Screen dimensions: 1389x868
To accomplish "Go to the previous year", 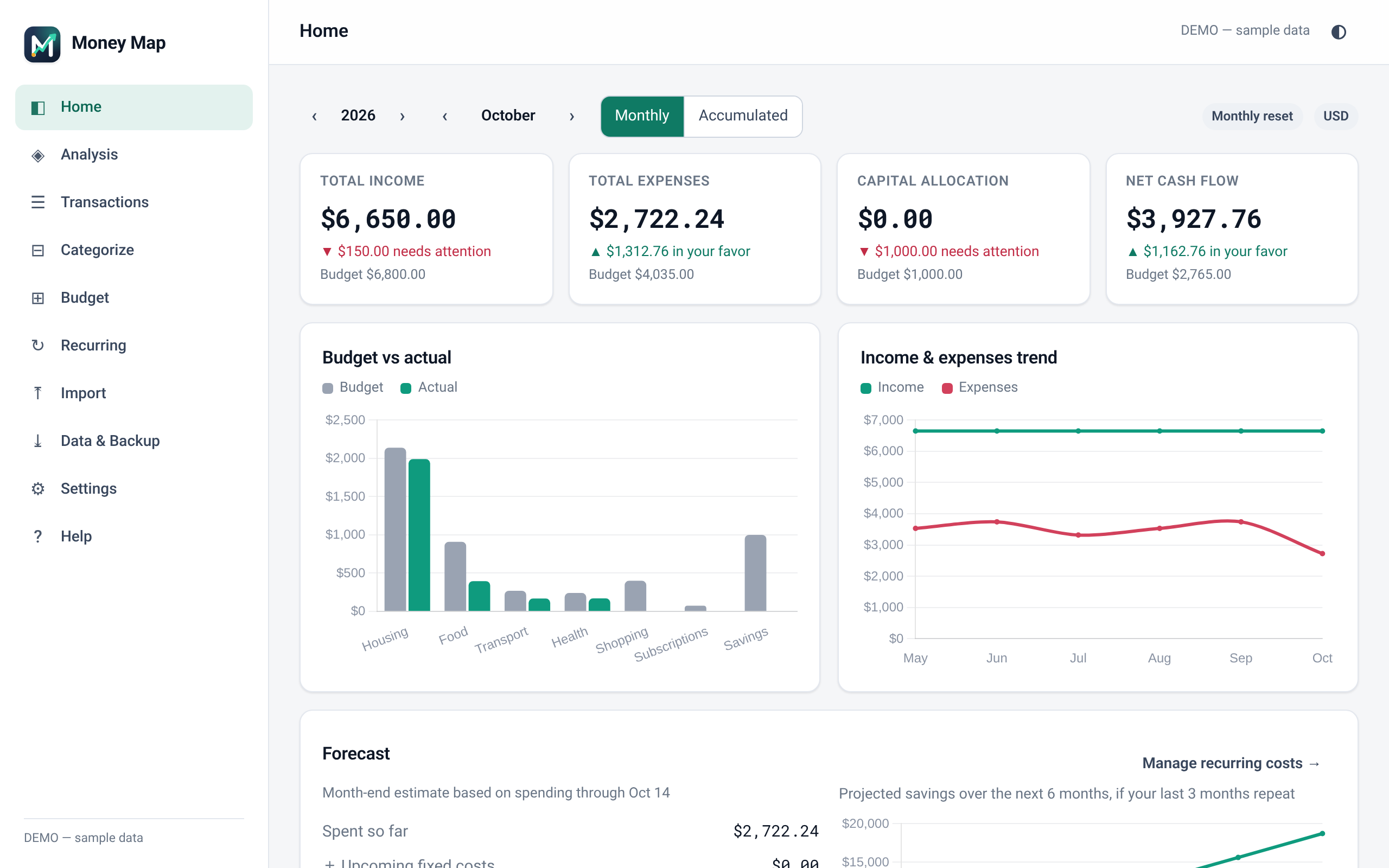I will [x=315, y=117].
